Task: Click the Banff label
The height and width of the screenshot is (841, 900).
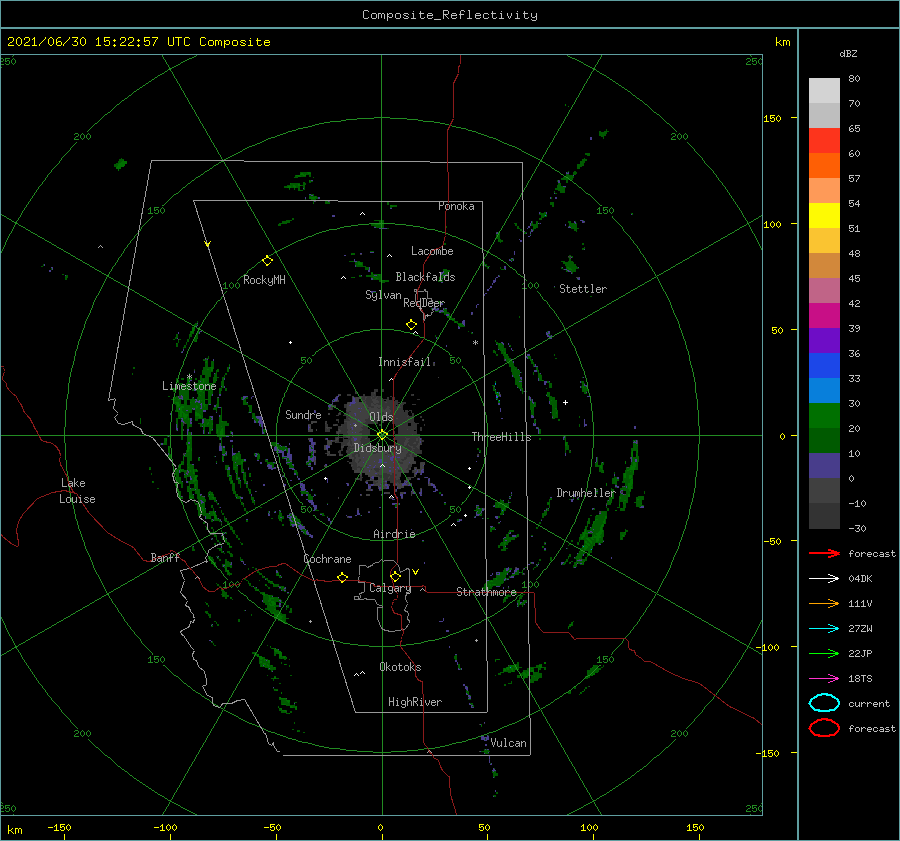Action: pyautogui.click(x=165, y=557)
